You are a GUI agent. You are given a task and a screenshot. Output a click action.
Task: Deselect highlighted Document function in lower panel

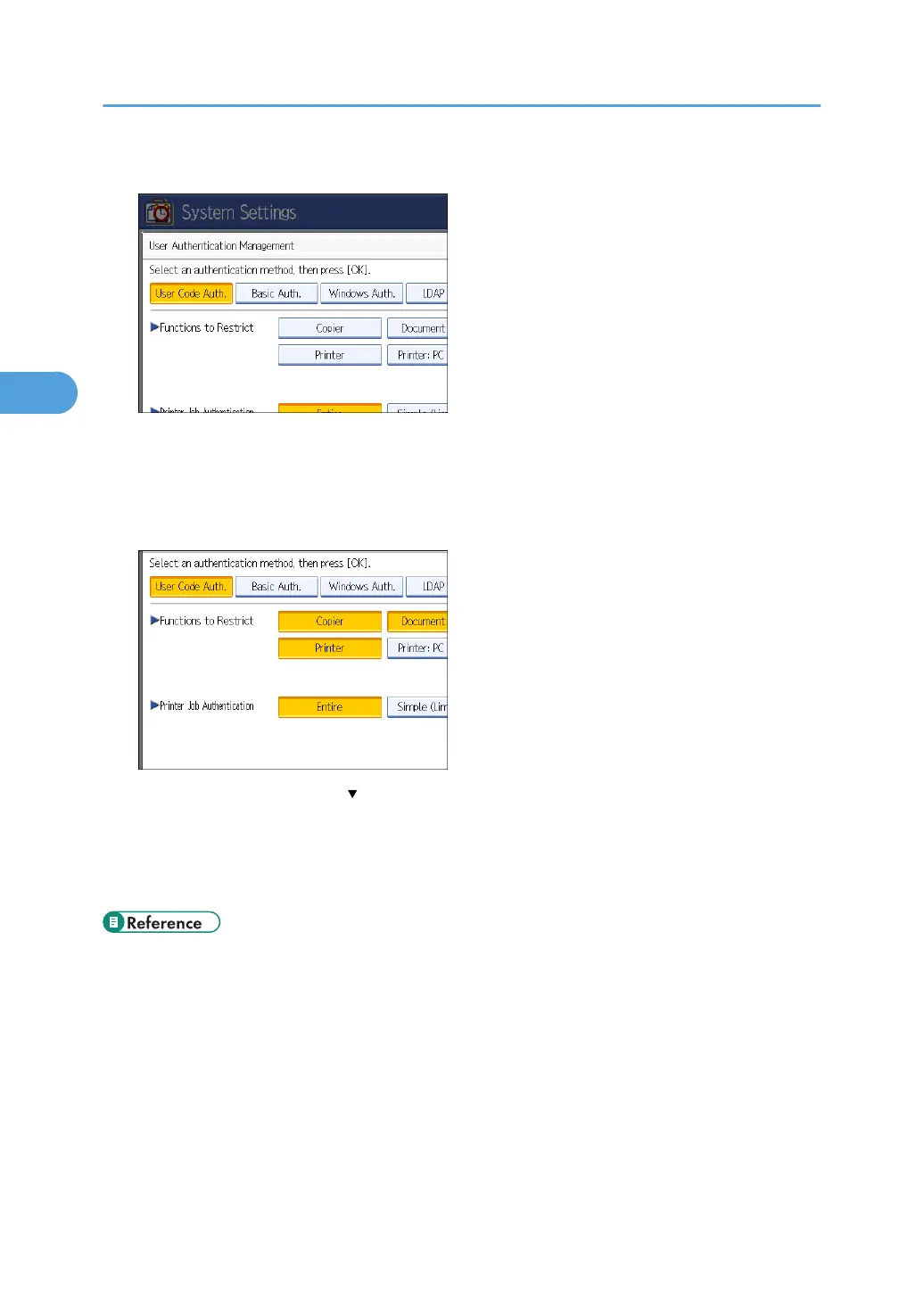417,622
